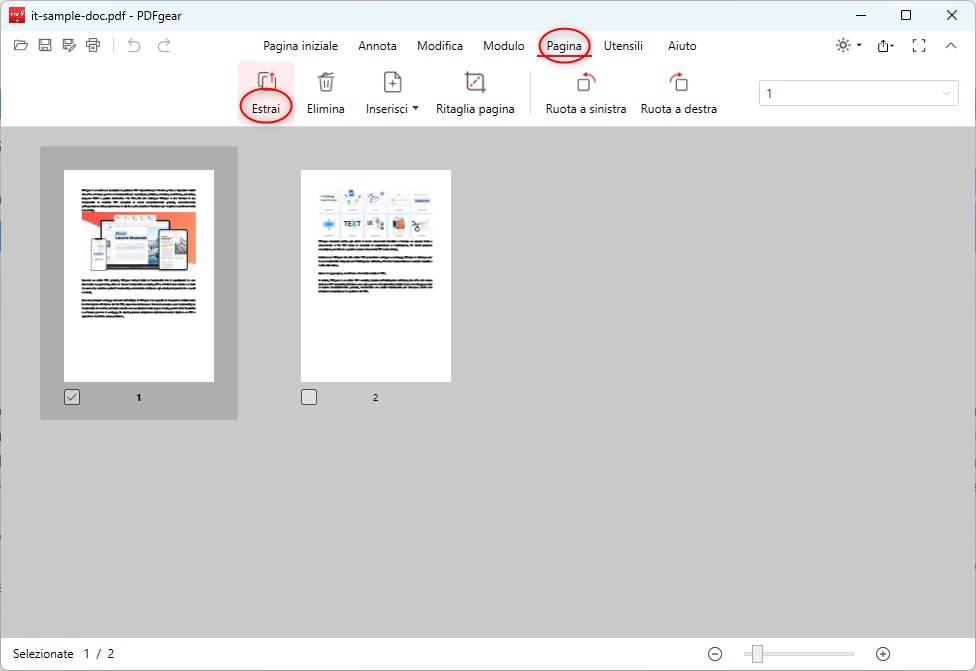Open the theme brightness settings icon

tap(845, 45)
